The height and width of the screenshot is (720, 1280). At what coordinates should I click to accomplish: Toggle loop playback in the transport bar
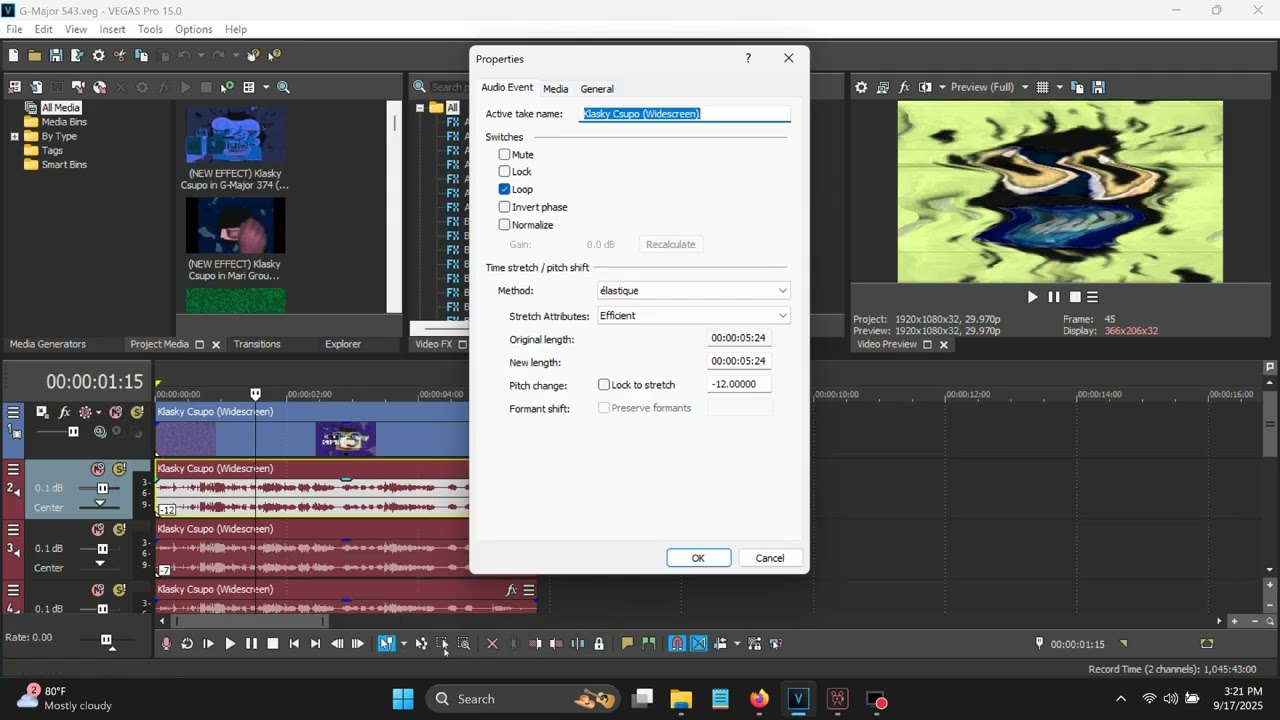[187, 644]
